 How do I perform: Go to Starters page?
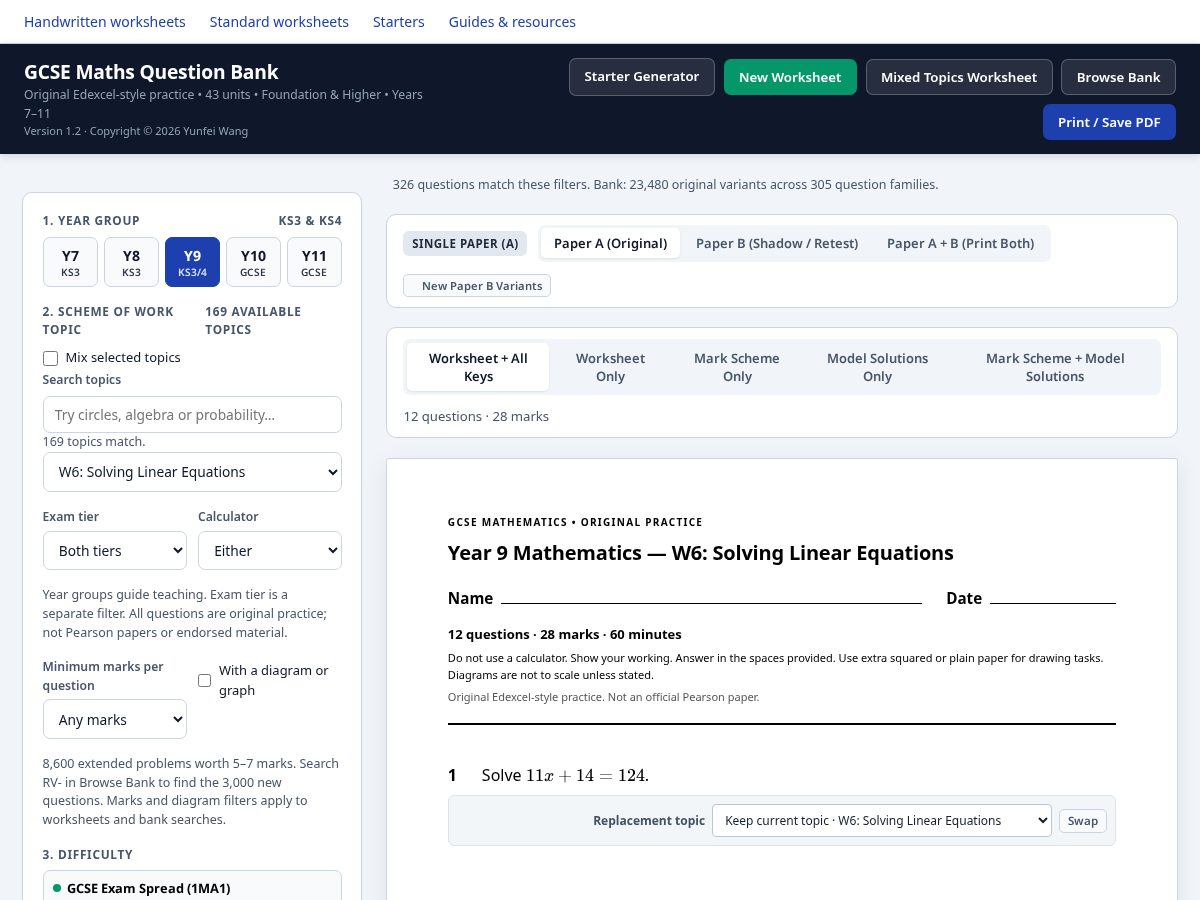pos(399,22)
